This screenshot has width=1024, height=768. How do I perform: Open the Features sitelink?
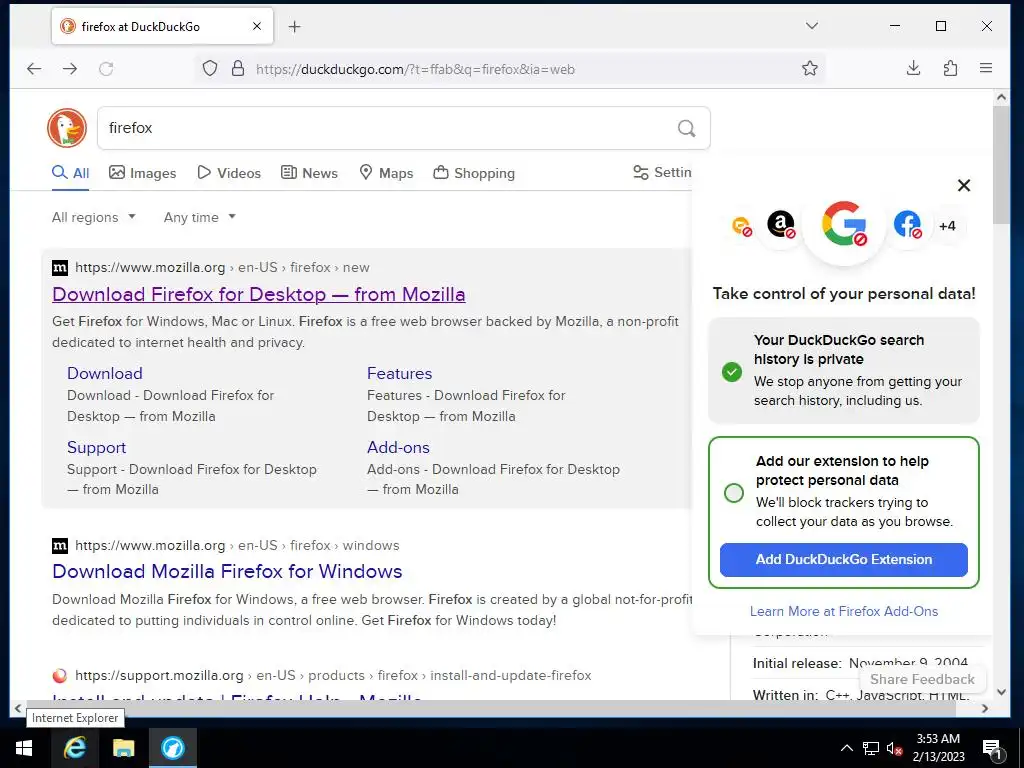tap(400, 374)
